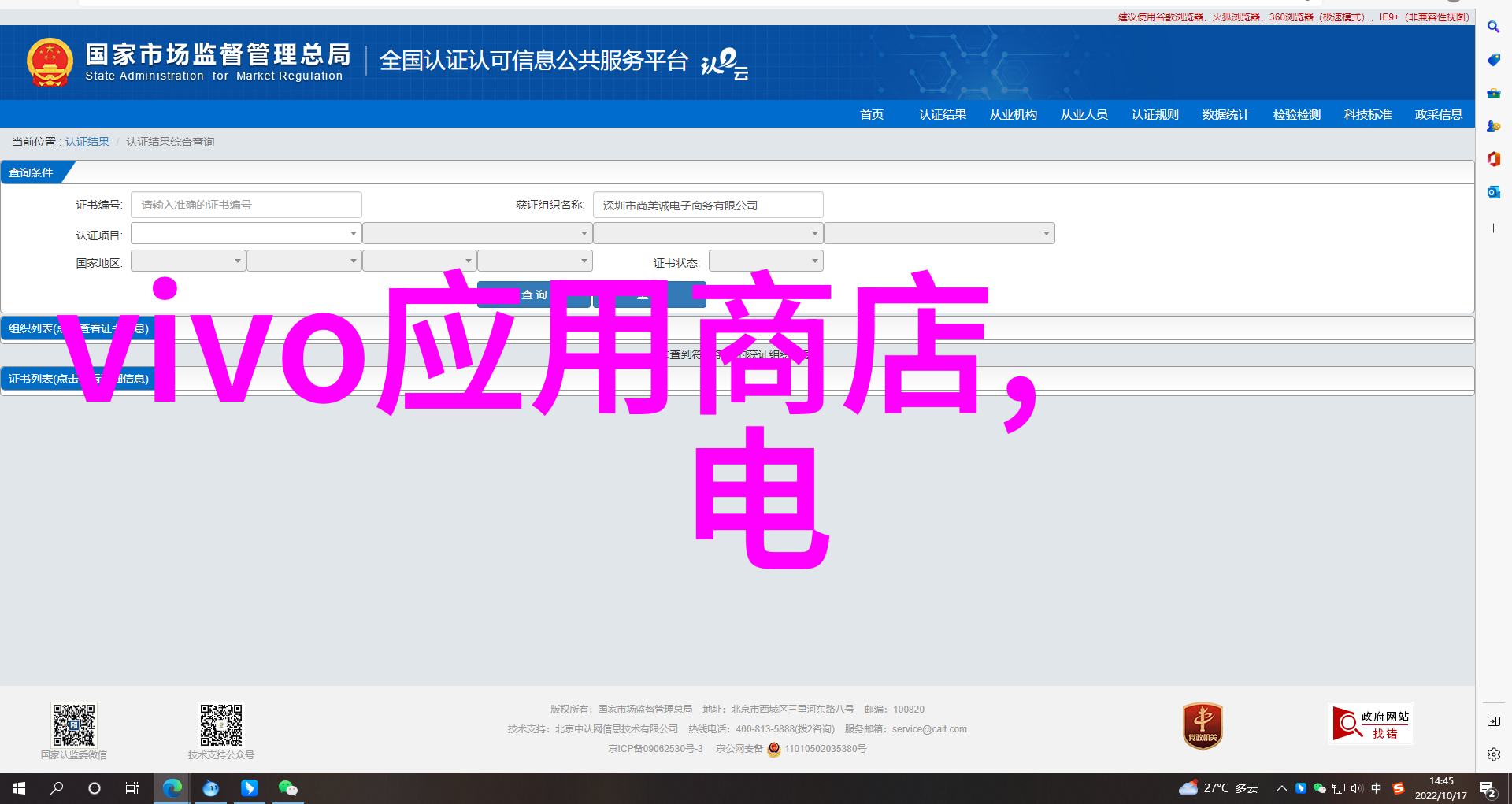Open Task View on the taskbar

132,788
